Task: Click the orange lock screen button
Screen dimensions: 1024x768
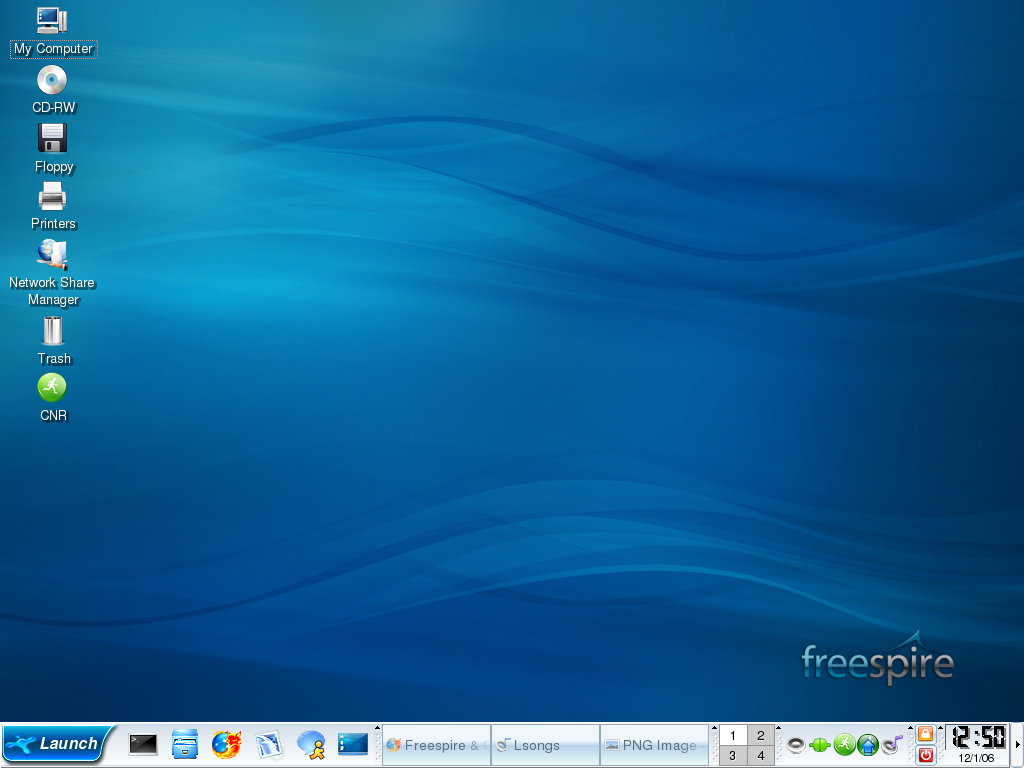Action: coord(925,735)
